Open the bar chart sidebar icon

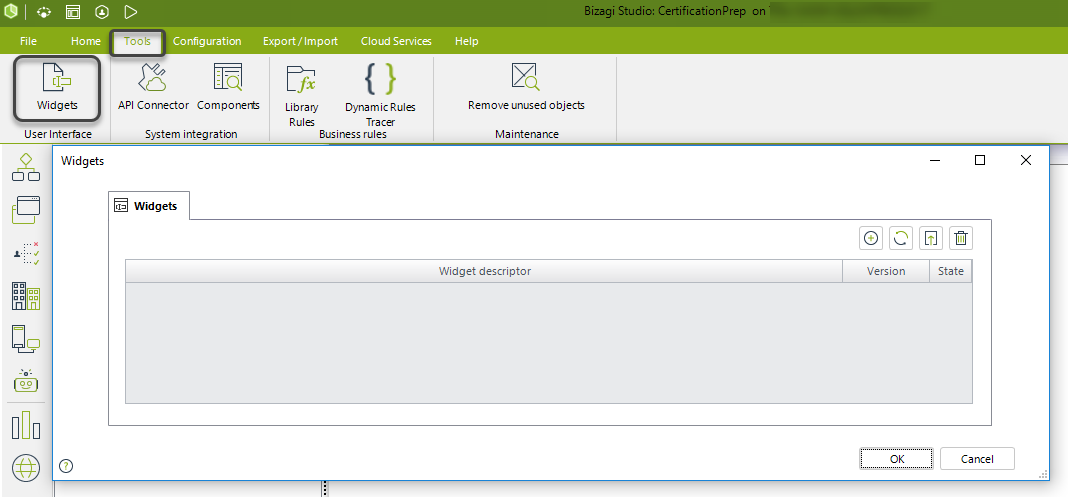26,425
